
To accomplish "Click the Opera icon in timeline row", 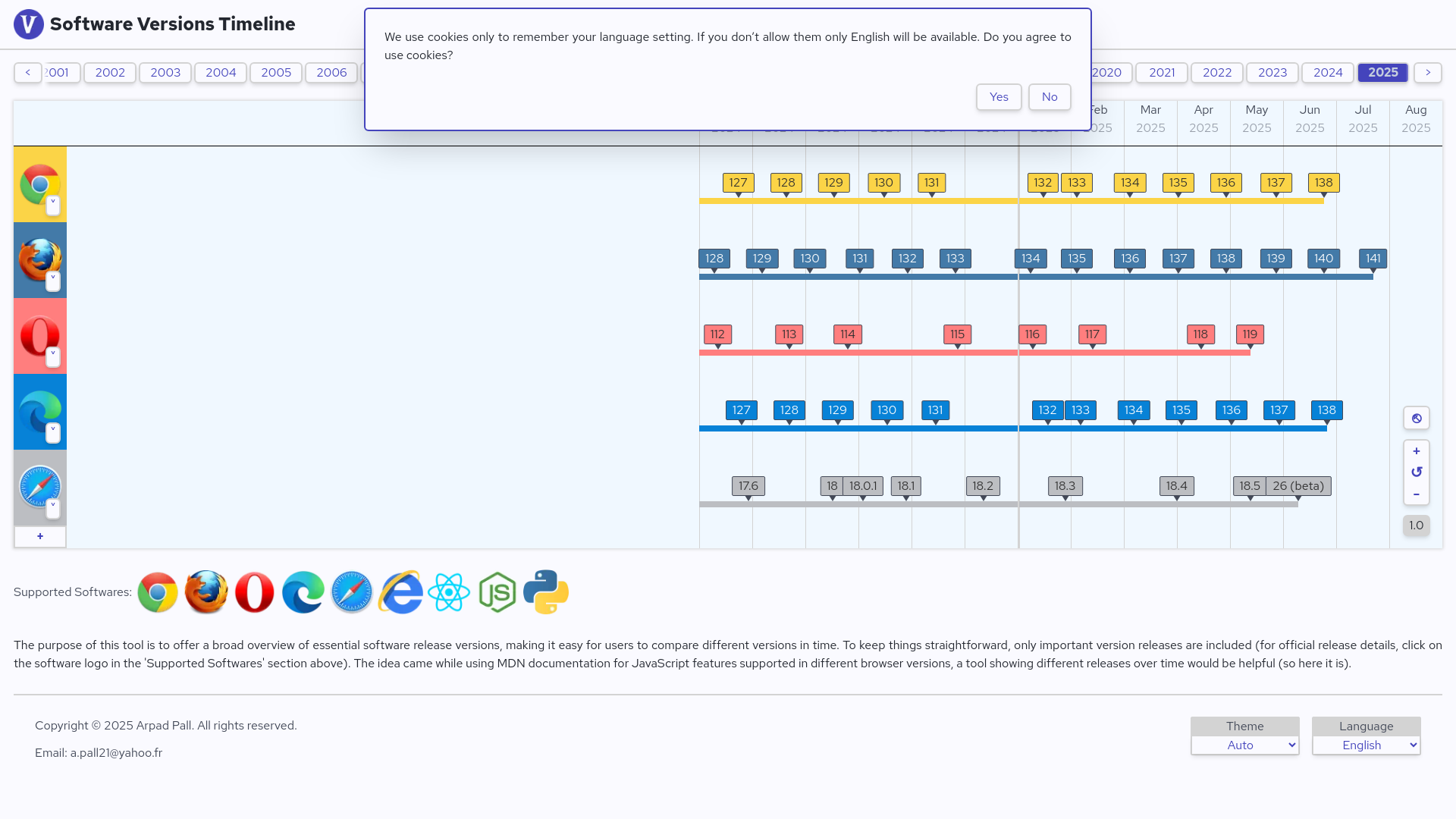I will (x=40, y=336).
